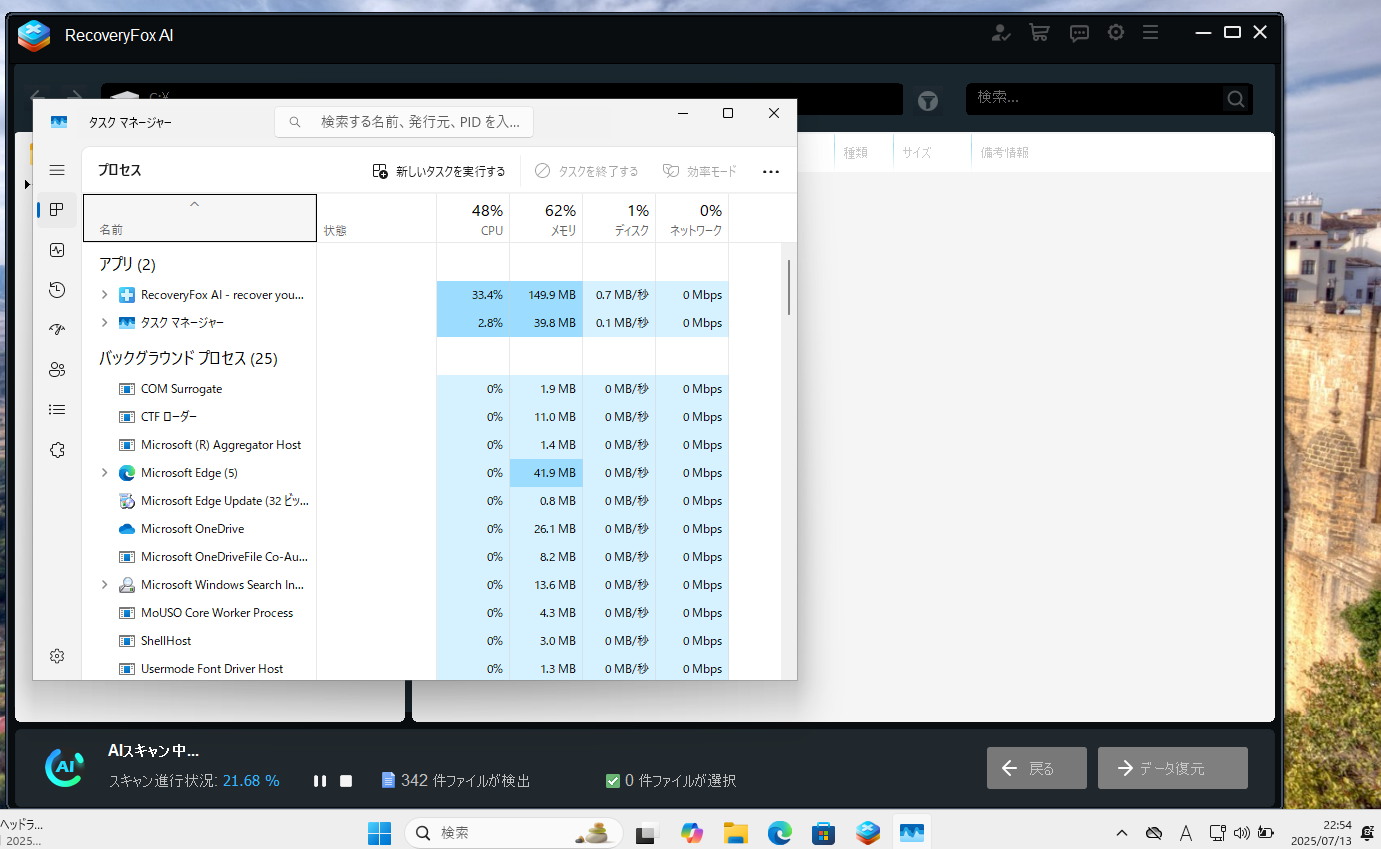Image resolution: width=1381 pixels, height=849 pixels.
Task: Click RecoveryFox search magnifier icon
Action: click(x=1236, y=99)
